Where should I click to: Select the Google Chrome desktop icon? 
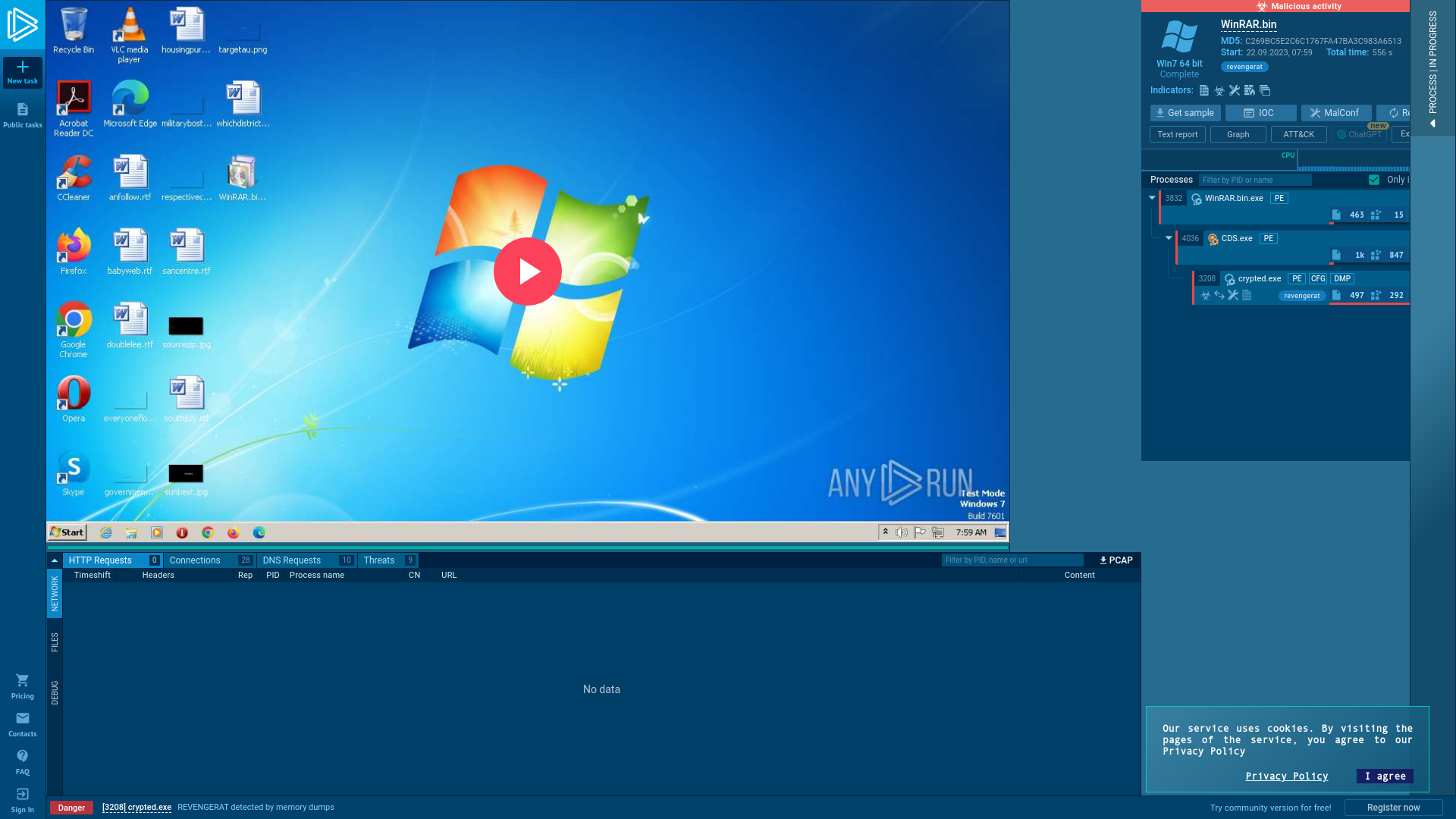(x=74, y=330)
